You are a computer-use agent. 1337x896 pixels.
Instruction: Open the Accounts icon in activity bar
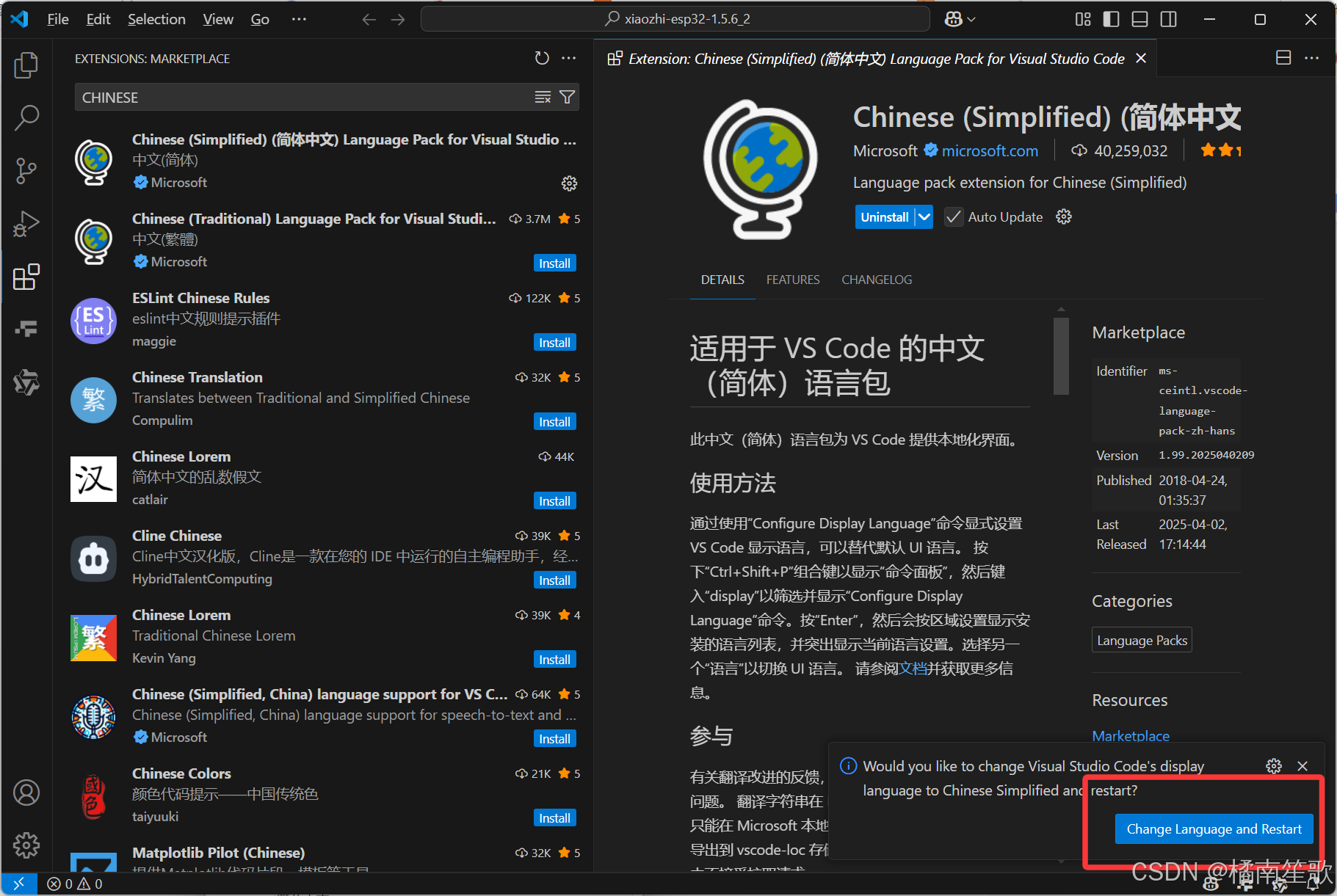pos(26,793)
